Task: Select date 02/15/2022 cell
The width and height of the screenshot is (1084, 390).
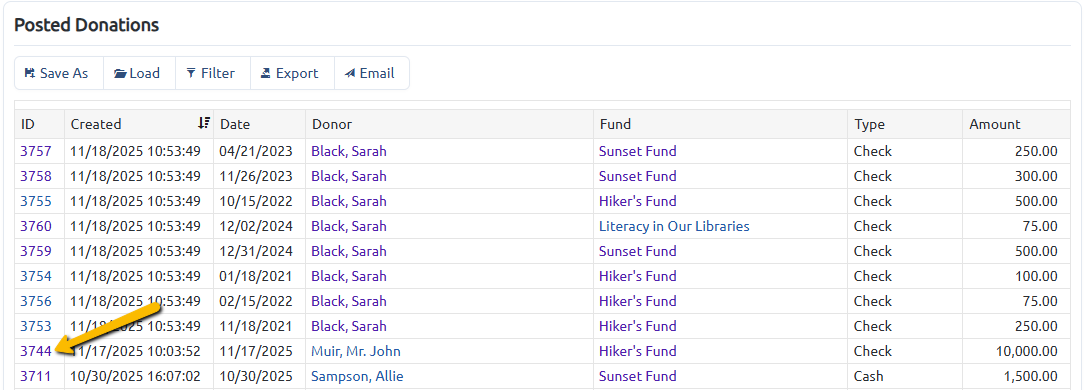Action: point(259,301)
